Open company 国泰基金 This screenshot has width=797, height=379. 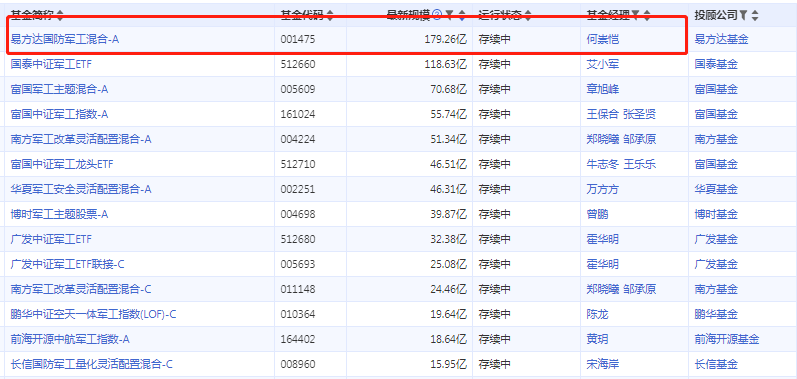[x=716, y=64]
